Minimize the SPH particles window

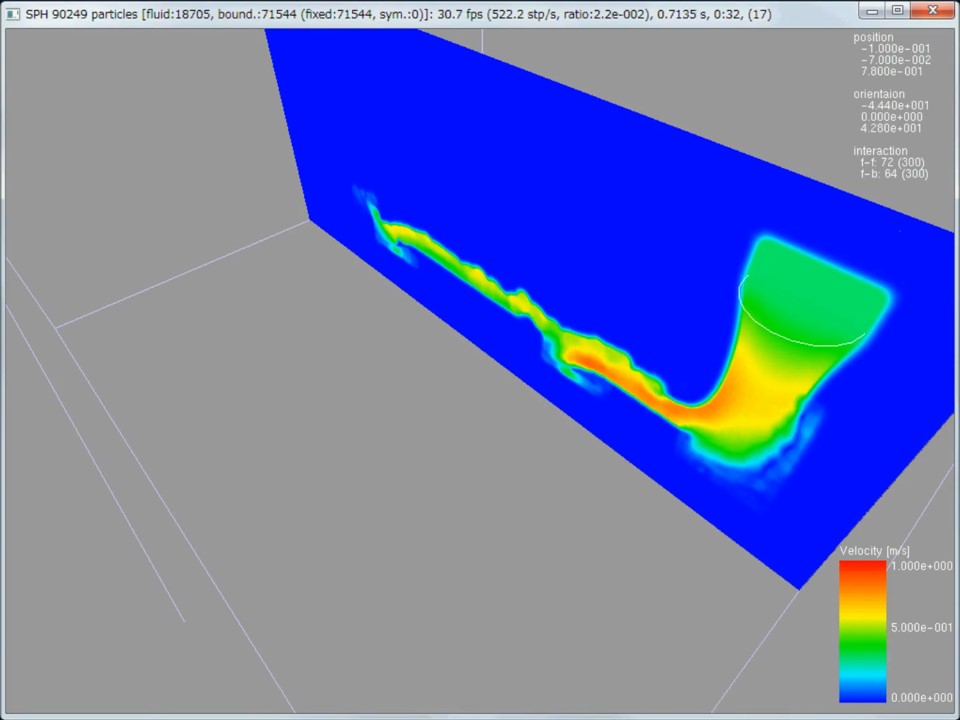pyautogui.click(x=872, y=10)
